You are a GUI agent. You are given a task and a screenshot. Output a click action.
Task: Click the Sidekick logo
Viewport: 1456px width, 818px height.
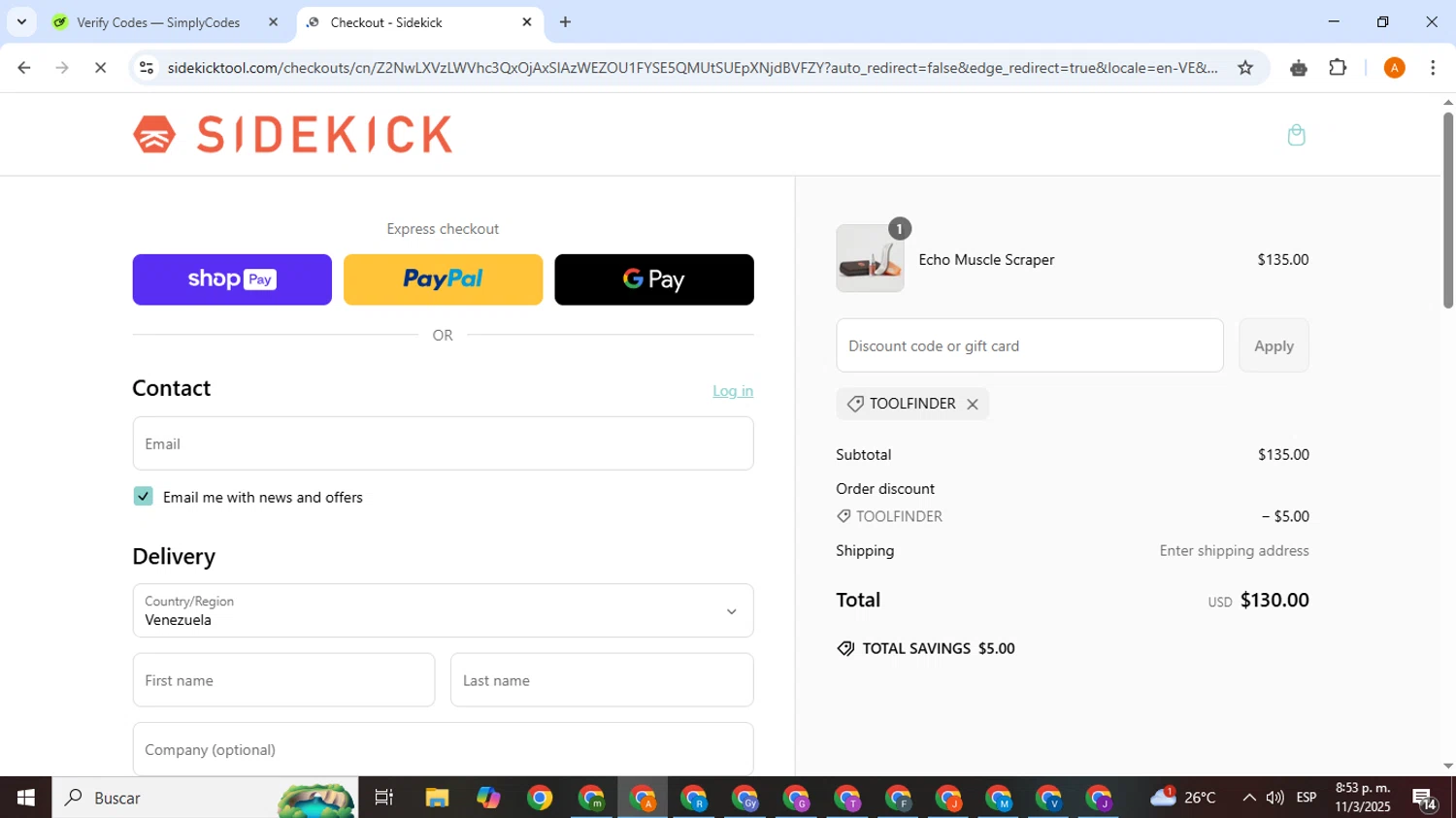292,134
